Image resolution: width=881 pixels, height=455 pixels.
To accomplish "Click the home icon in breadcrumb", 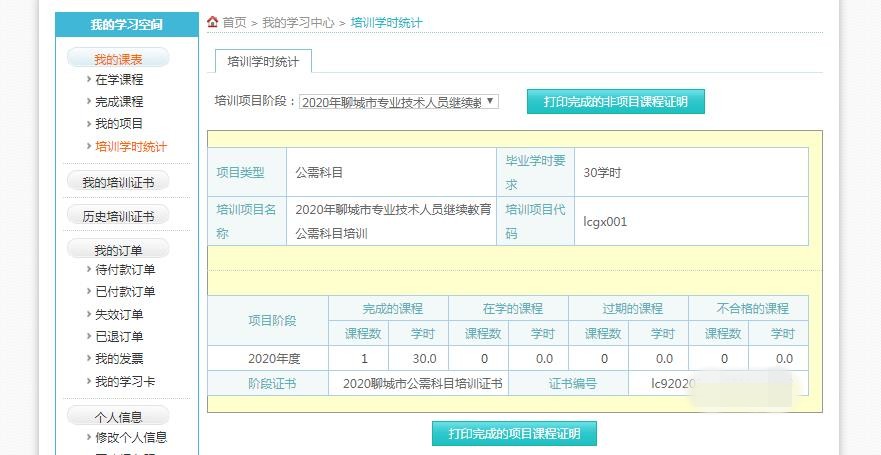I will [212, 22].
